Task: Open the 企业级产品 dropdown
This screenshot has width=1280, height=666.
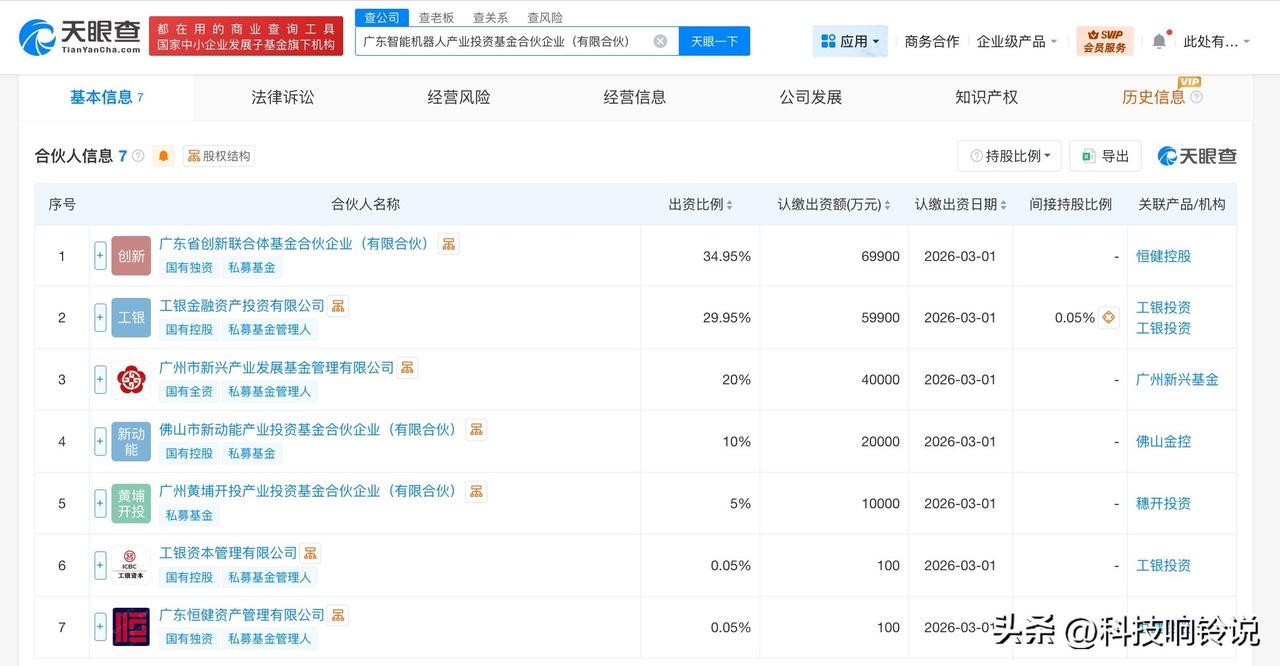Action: pyautogui.click(x=1017, y=41)
